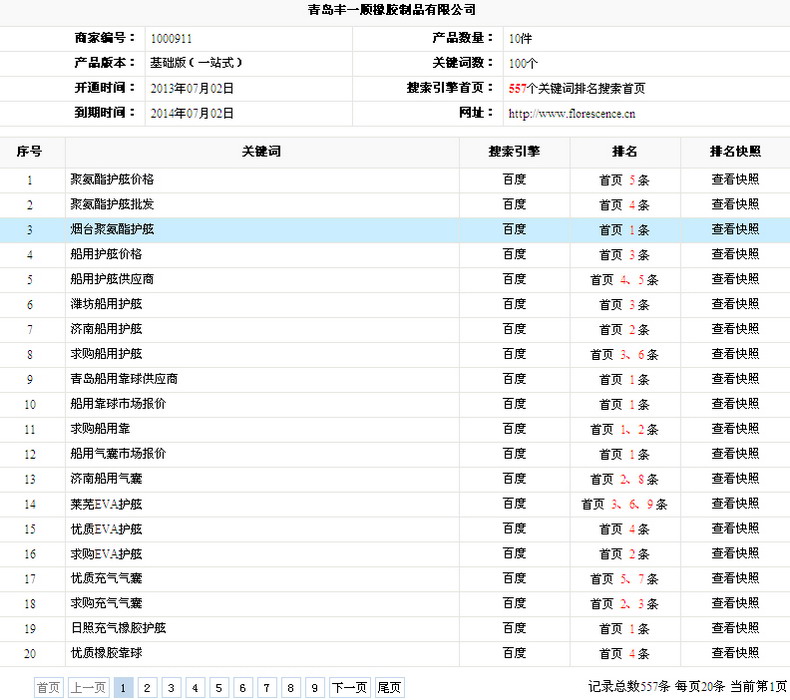This screenshot has height=700, width=790.
Task: Click the 关键词 column header
Action: tap(261, 152)
